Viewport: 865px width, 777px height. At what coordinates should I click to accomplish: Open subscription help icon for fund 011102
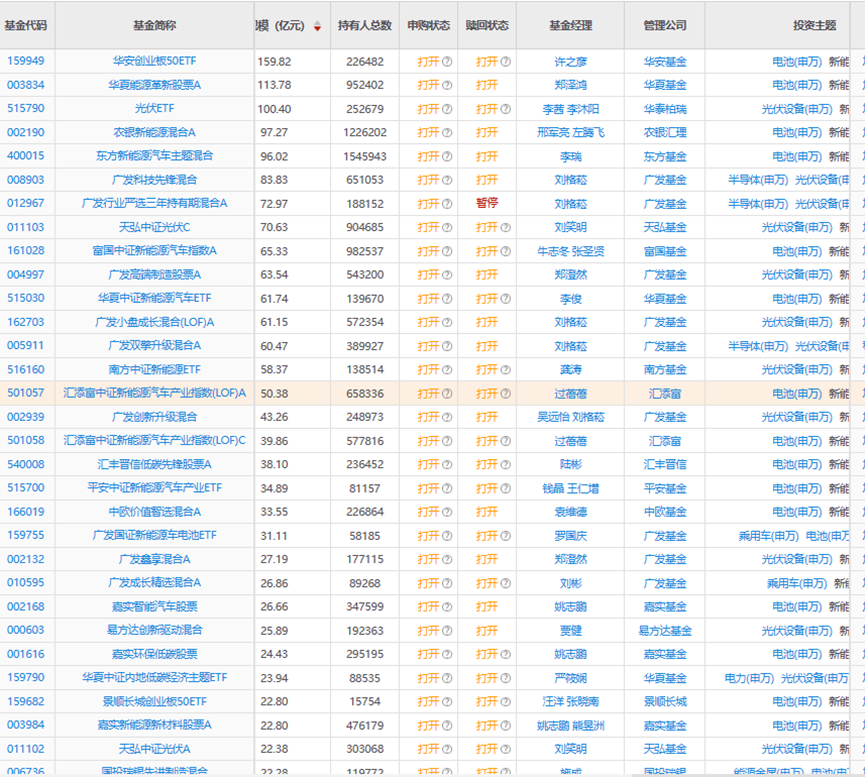click(x=447, y=750)
